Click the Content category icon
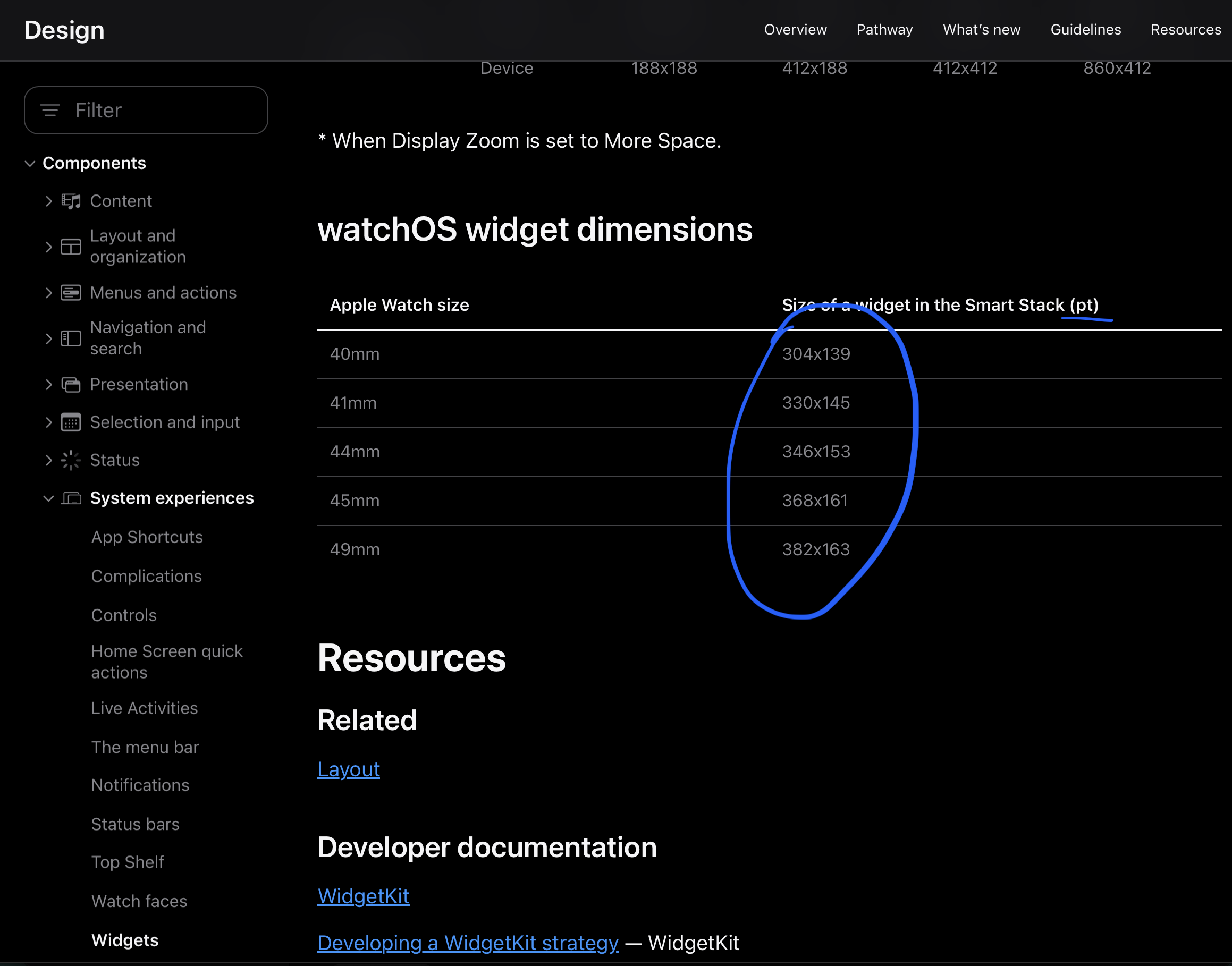The image size is (1232, 966). pos(71,201)
